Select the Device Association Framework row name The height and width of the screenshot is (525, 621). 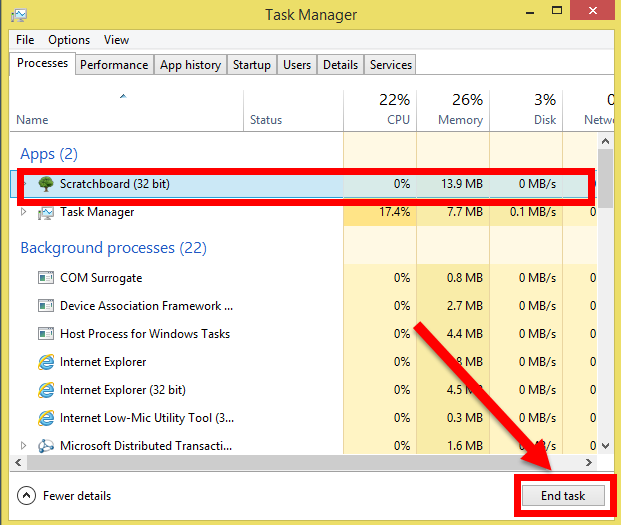click(147, 306)
